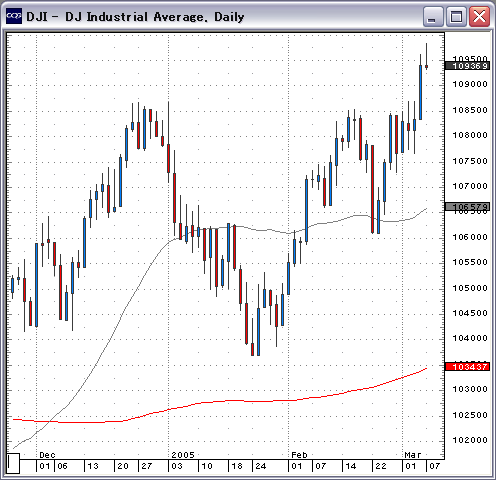Click the CQG application icon in title bar

(x=14, y=16)
